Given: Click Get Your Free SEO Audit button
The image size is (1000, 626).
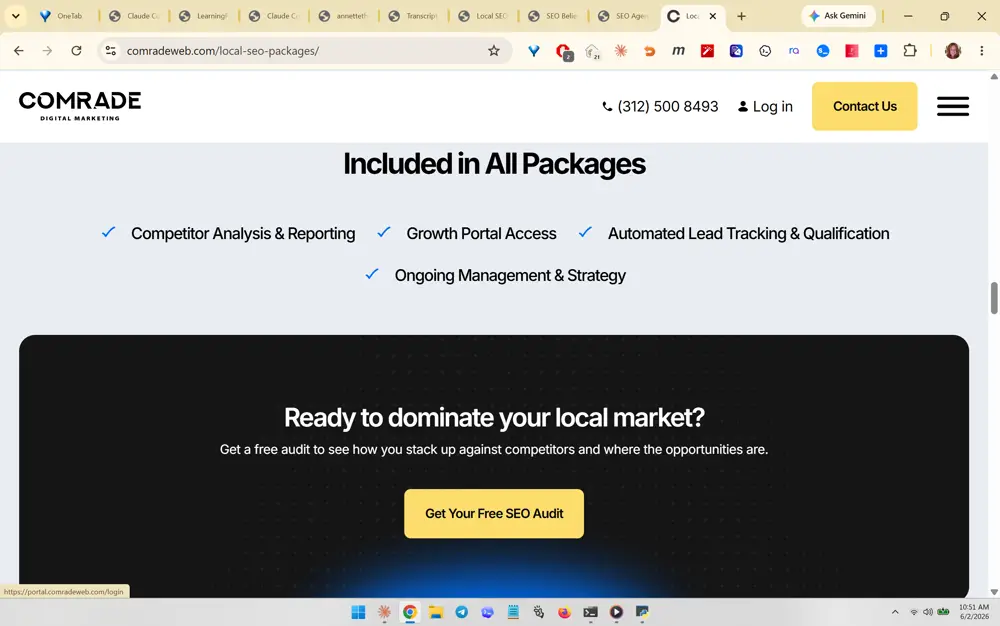Looking at the screenshot, I should 494,514.
